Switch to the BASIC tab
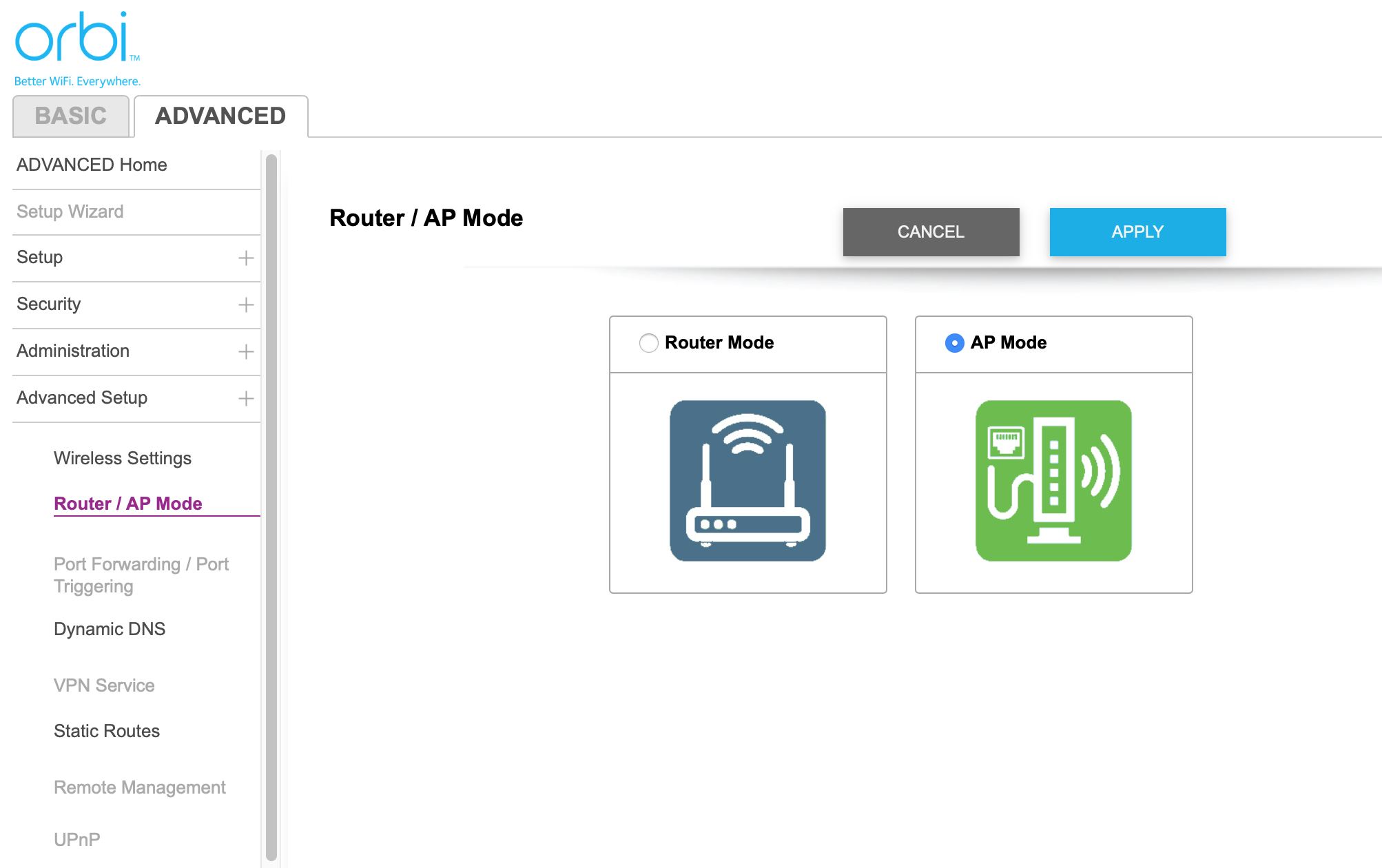Viewport: 1382px width, 868px height. (71, 116)
